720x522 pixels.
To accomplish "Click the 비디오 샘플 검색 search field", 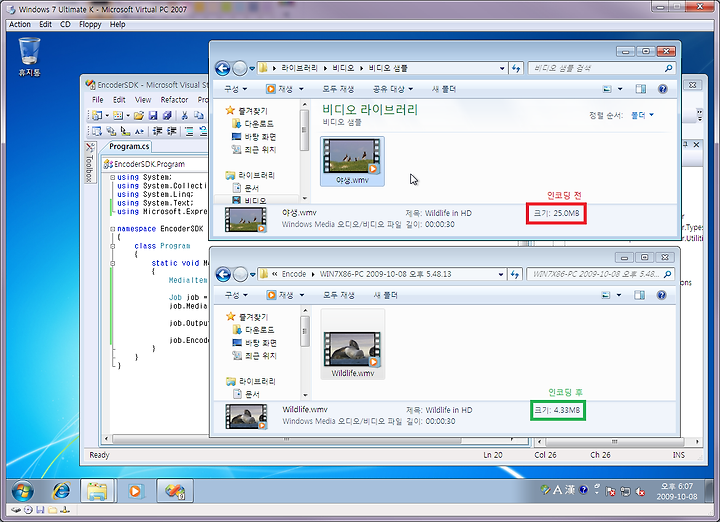I will (x=602, y=68).
